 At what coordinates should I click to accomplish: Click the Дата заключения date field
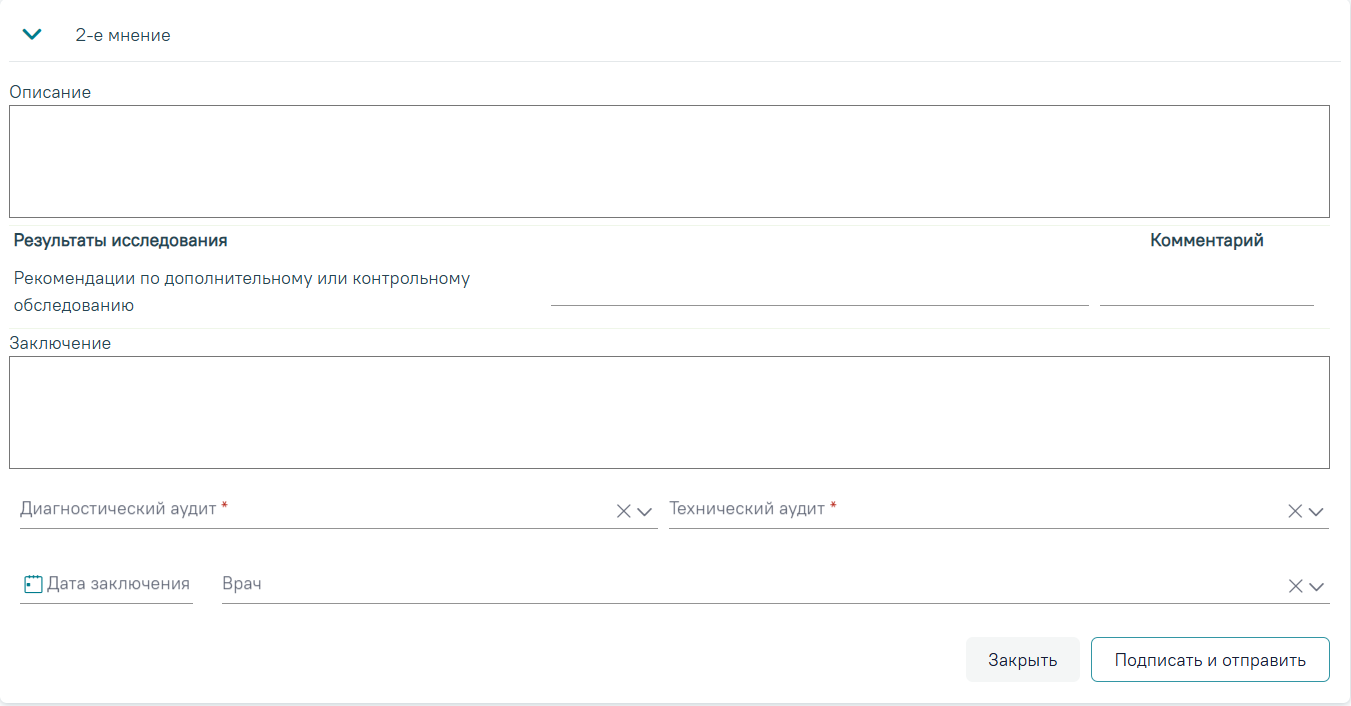(106, 584)
